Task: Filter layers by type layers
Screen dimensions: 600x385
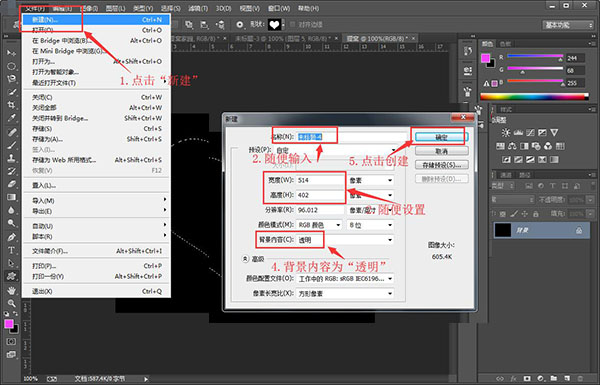Action: point(553,186)
